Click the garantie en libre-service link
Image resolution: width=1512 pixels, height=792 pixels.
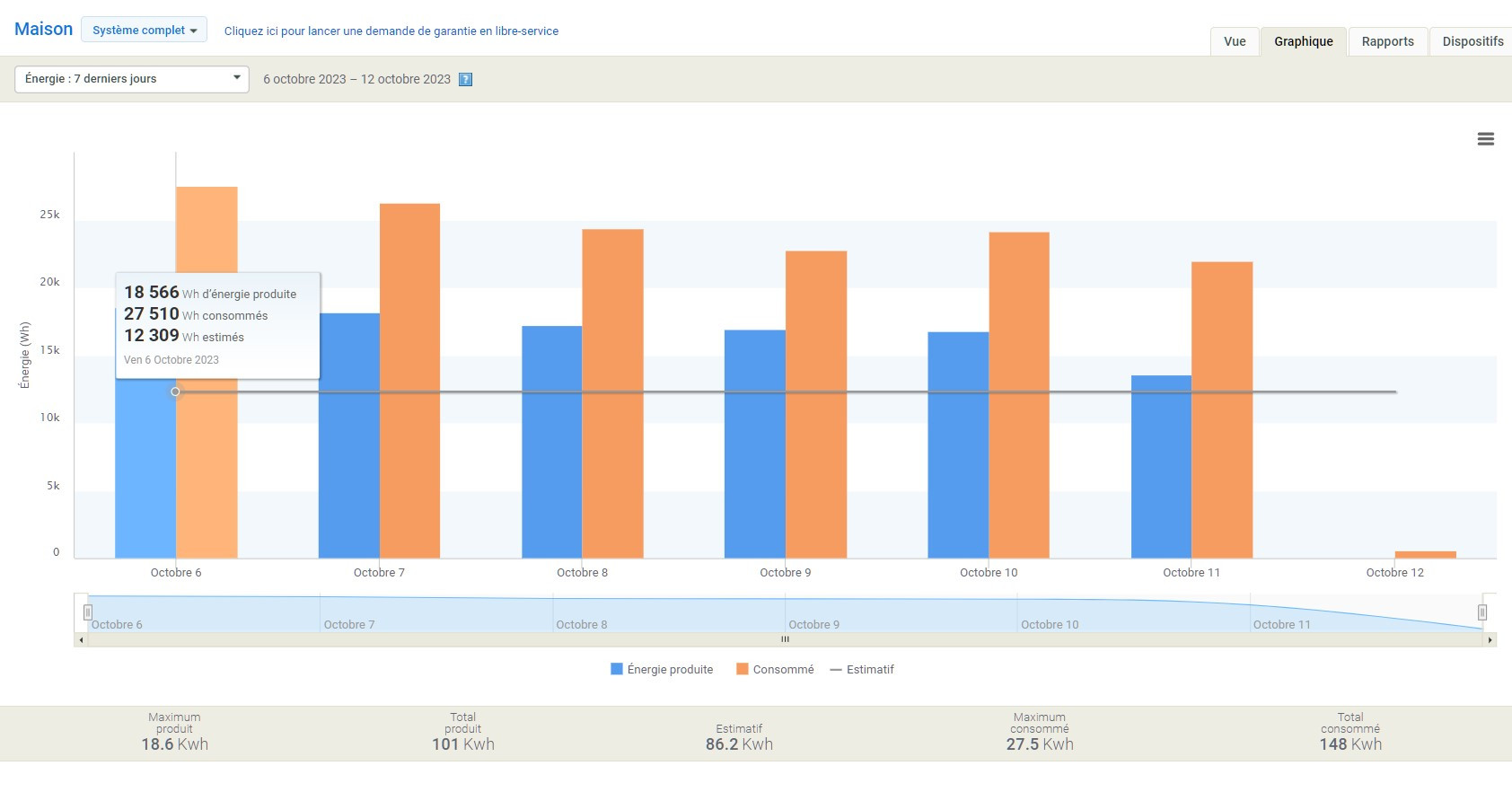(x=391, y=31)
